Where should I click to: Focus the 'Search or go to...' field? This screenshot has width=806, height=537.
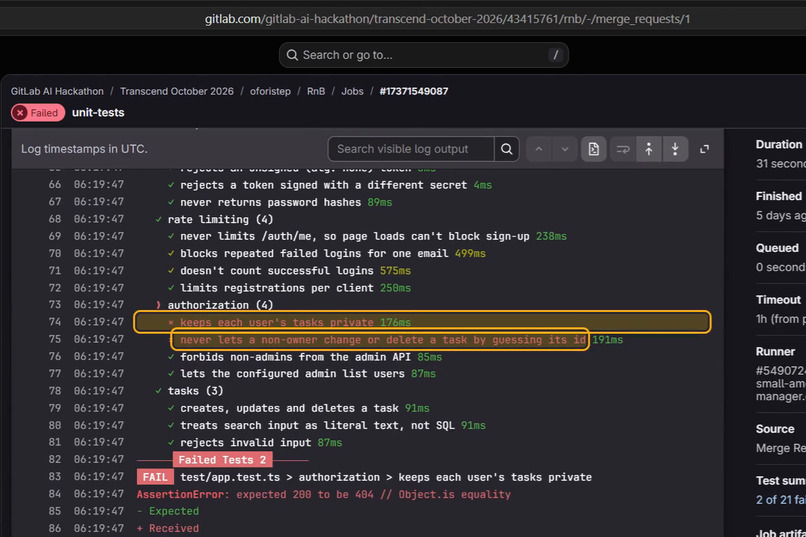point(424,55)
